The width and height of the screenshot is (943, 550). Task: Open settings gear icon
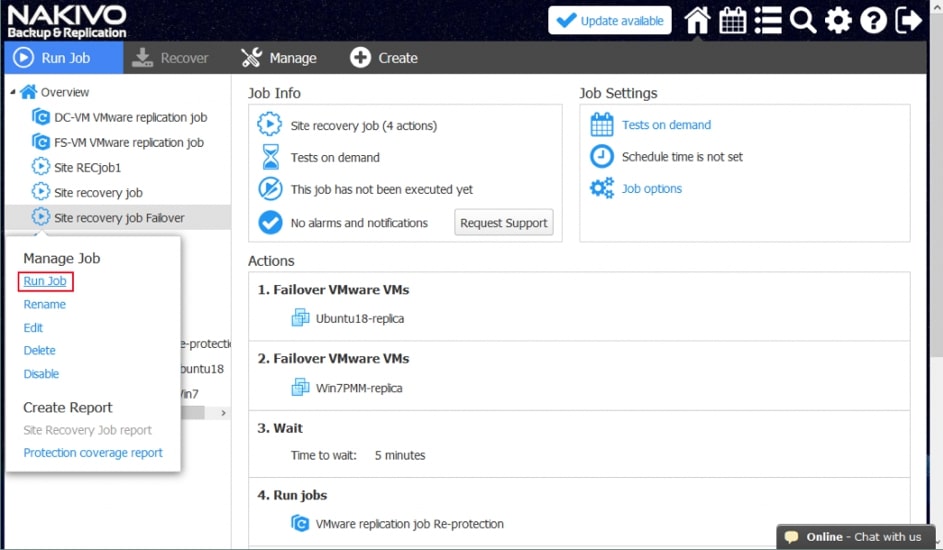(x=838, y=20)
